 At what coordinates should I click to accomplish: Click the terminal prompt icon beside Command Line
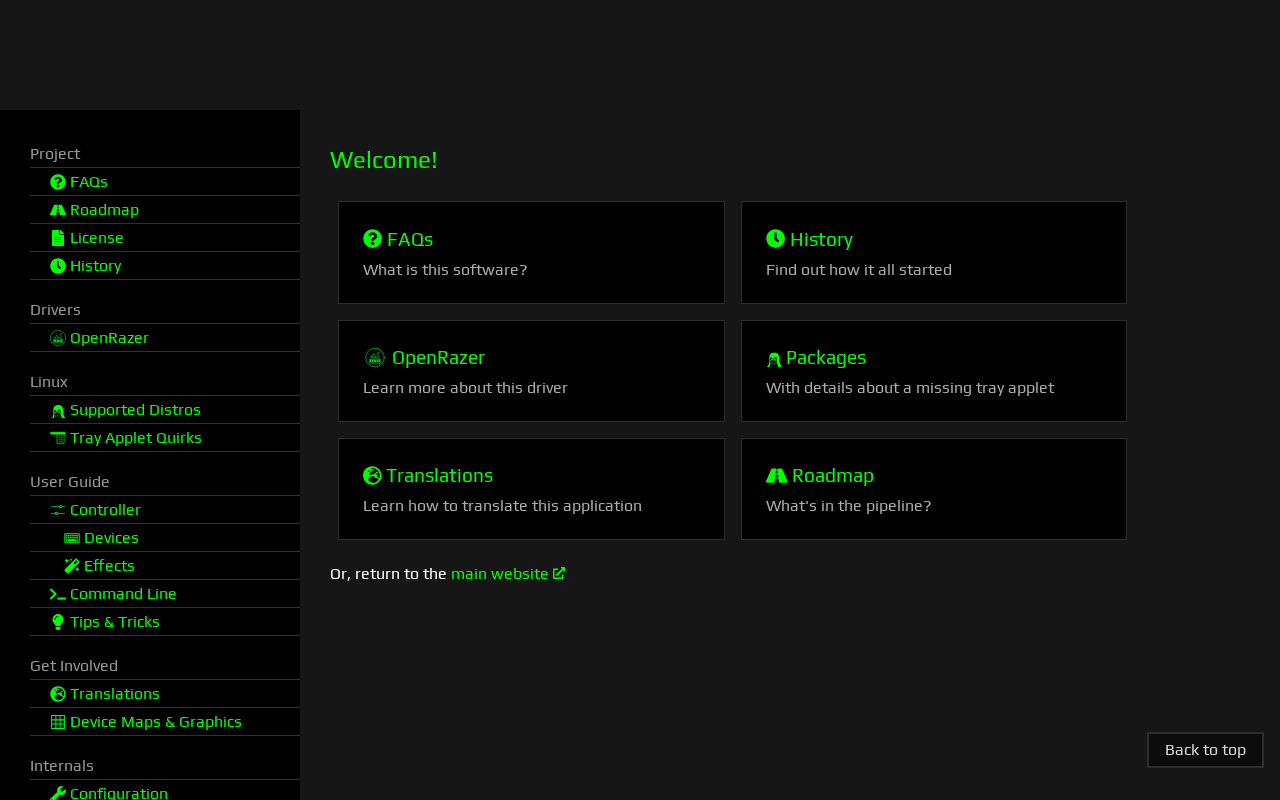[58, 594]
